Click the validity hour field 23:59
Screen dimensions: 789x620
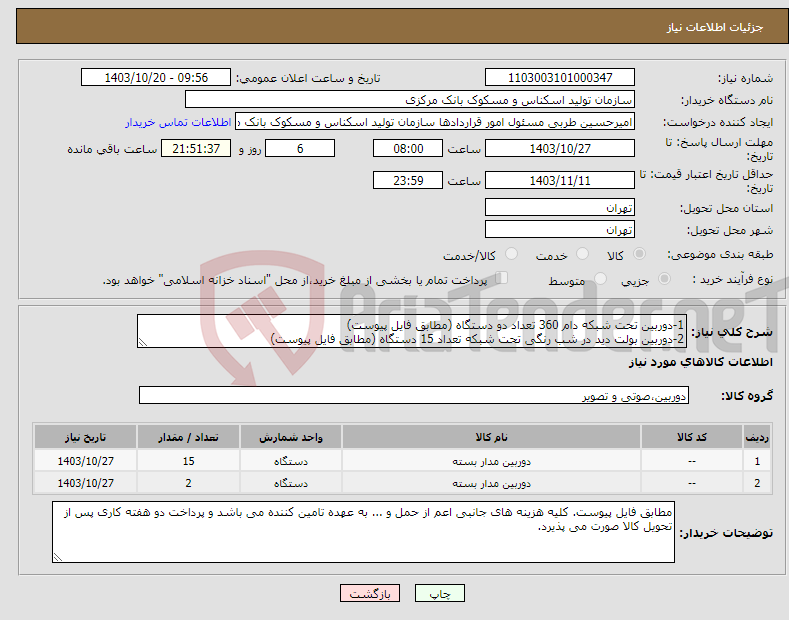click(408, 180)
